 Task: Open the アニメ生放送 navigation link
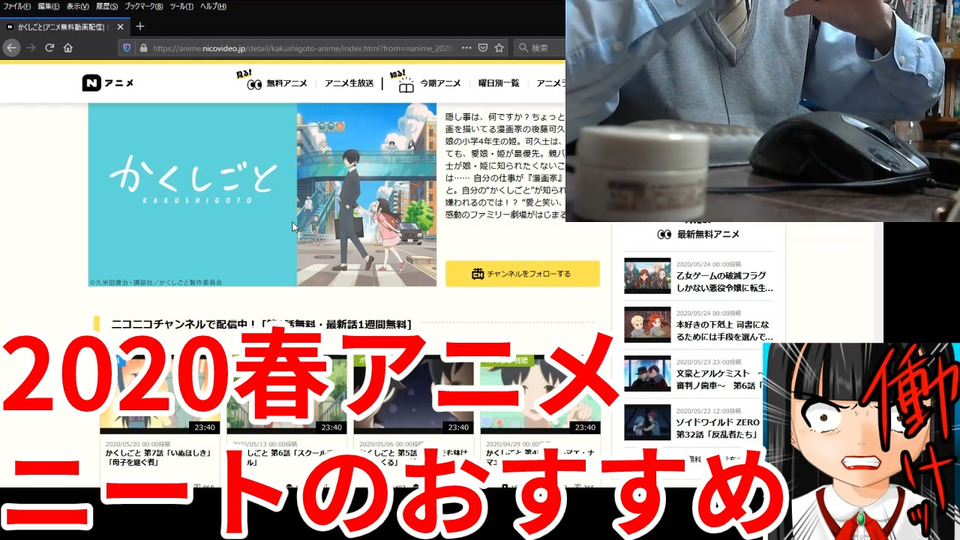click(x=349, y=83)
